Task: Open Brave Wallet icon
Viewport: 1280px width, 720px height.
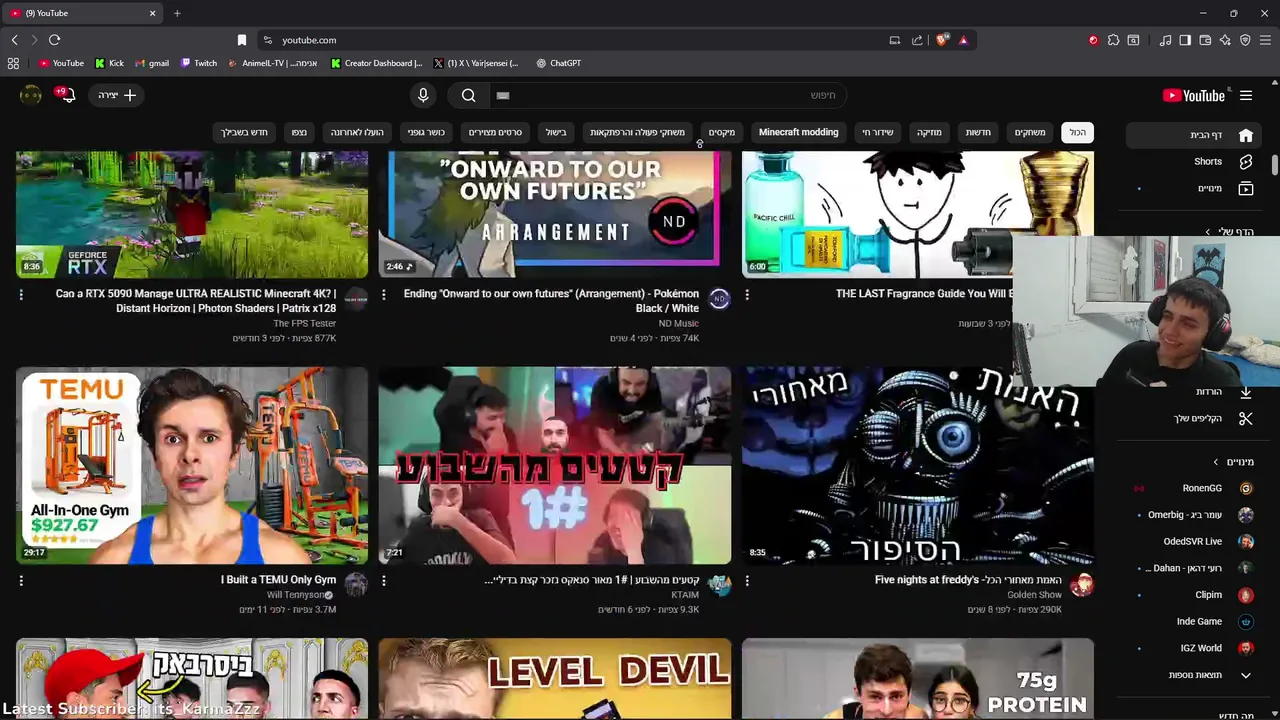Action: [x=1205, y=40]
